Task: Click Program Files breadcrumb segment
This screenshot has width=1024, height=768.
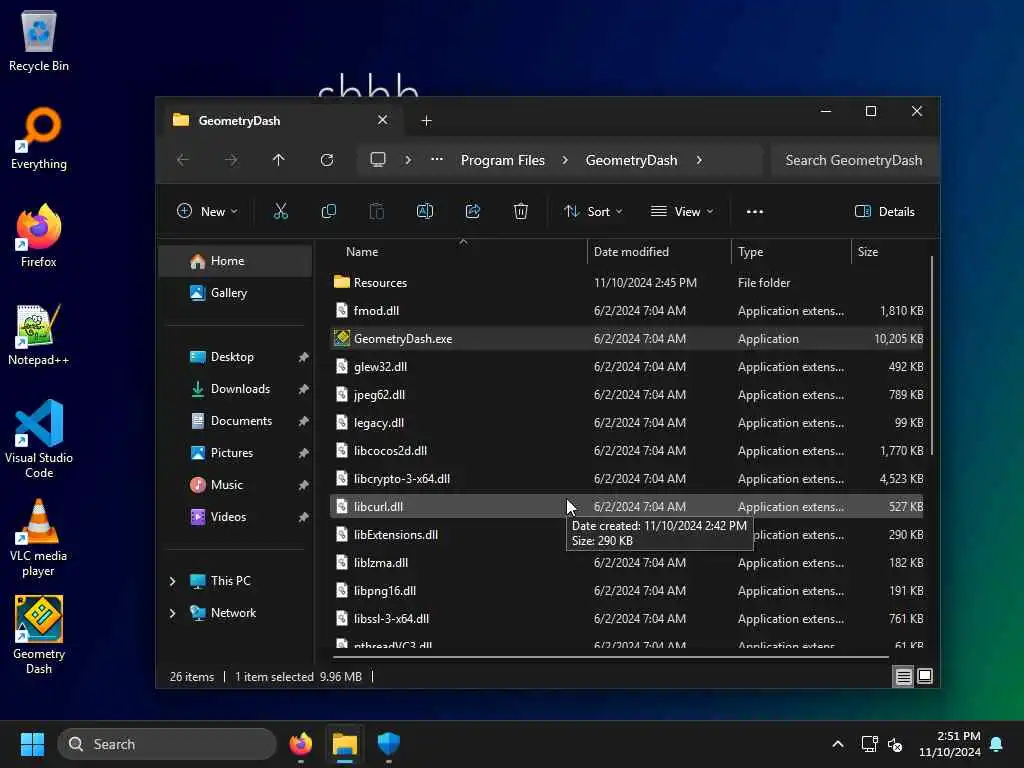Action: pyautogui.click(x=502, y=160)
